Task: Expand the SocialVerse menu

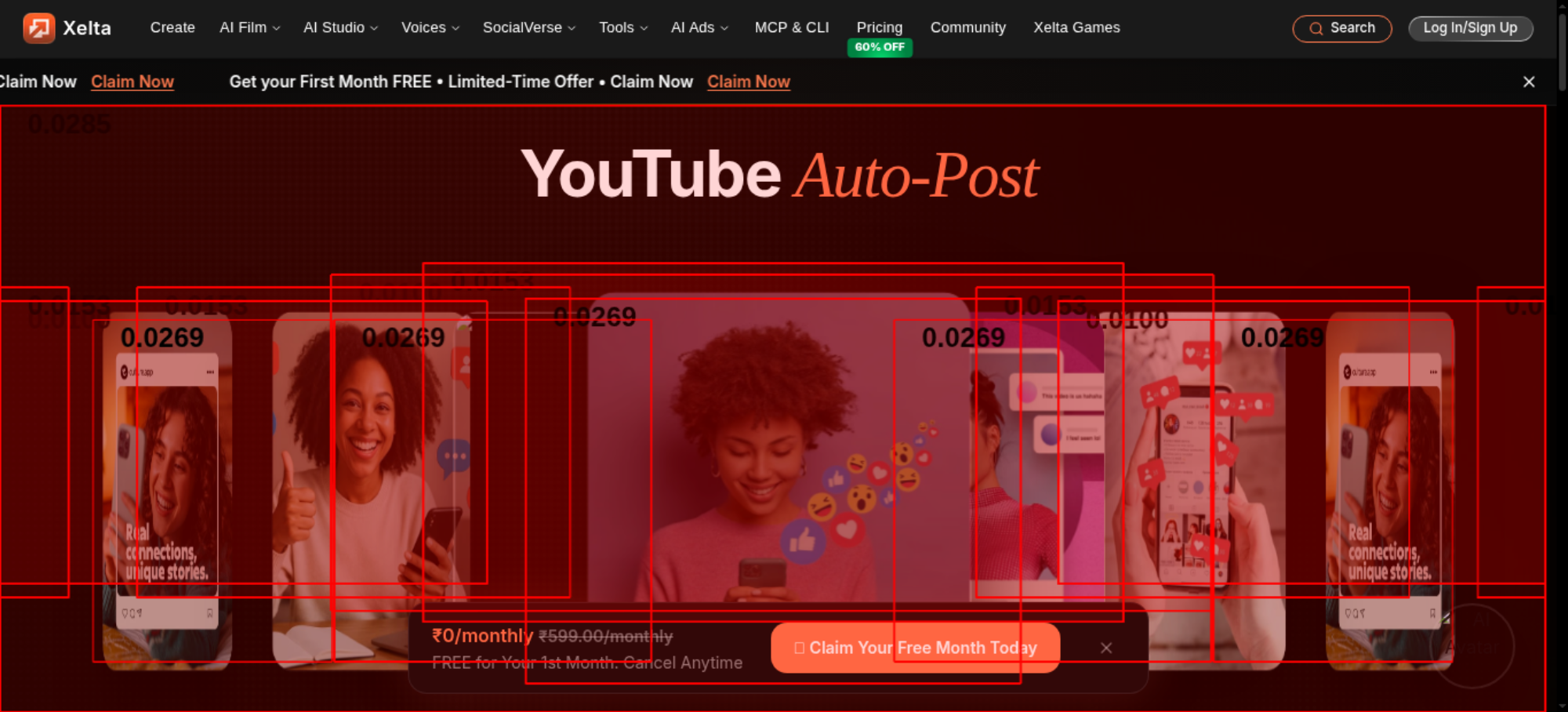Action: tap(529, 27)
